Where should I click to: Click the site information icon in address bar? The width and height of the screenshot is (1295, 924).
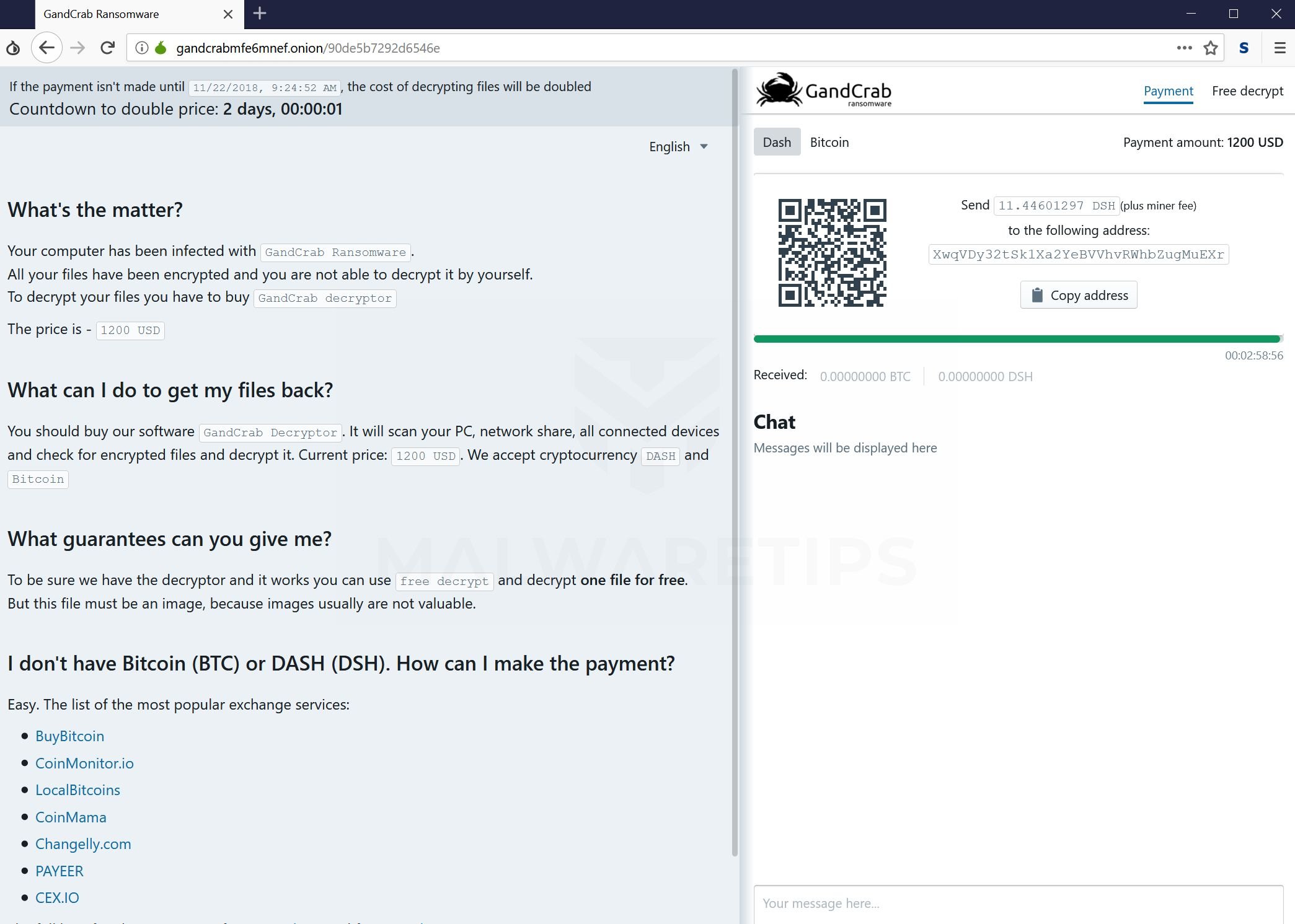[x=141, y=48]
